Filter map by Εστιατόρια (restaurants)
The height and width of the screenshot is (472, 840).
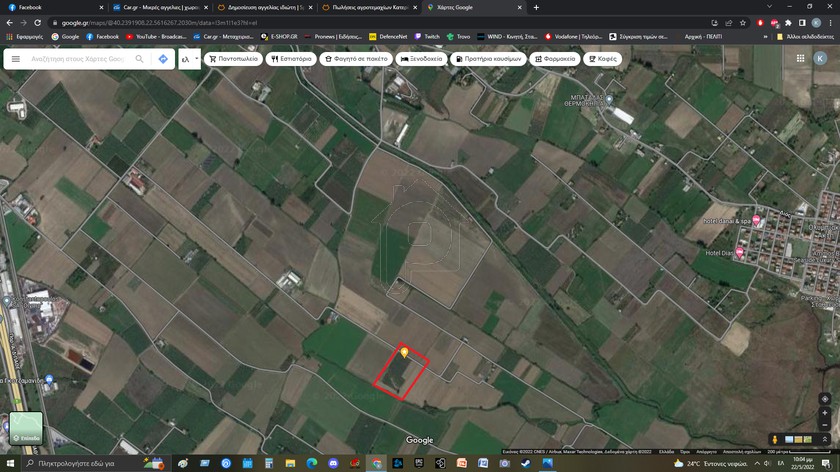291,59
